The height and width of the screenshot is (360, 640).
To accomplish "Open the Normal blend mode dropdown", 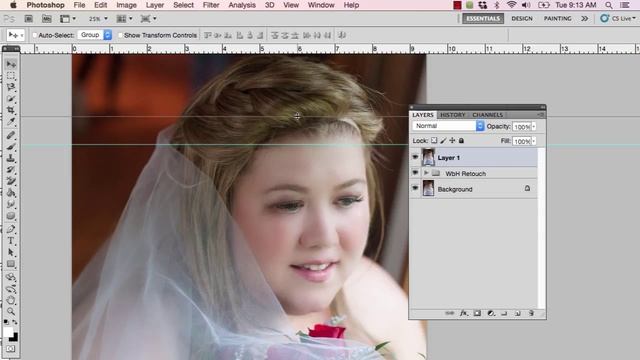I will pyautogui.click(x=448, y=126).
